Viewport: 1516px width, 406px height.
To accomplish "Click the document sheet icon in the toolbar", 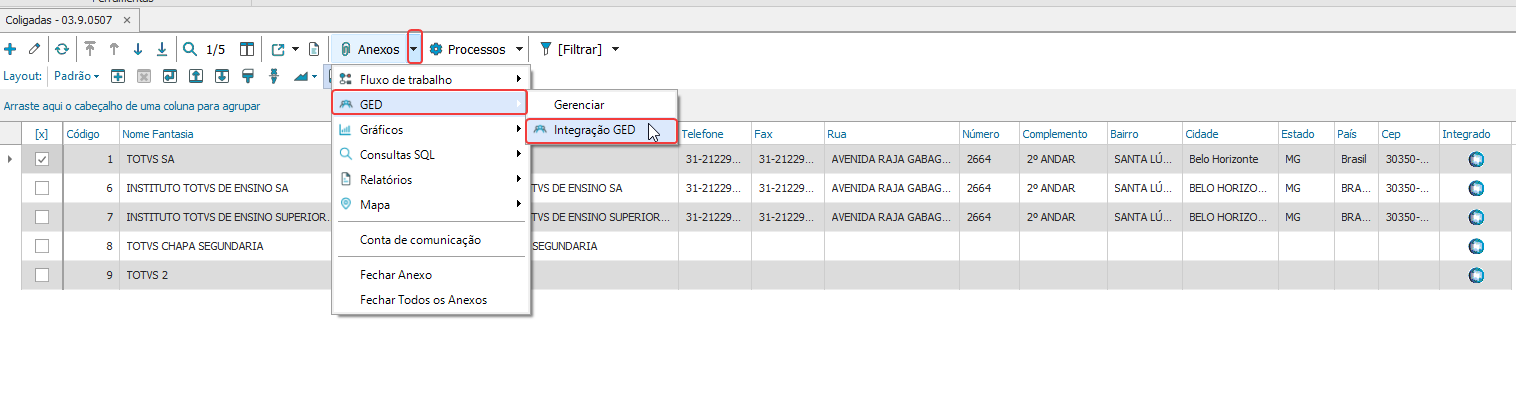I will click(x=314, y=49).
